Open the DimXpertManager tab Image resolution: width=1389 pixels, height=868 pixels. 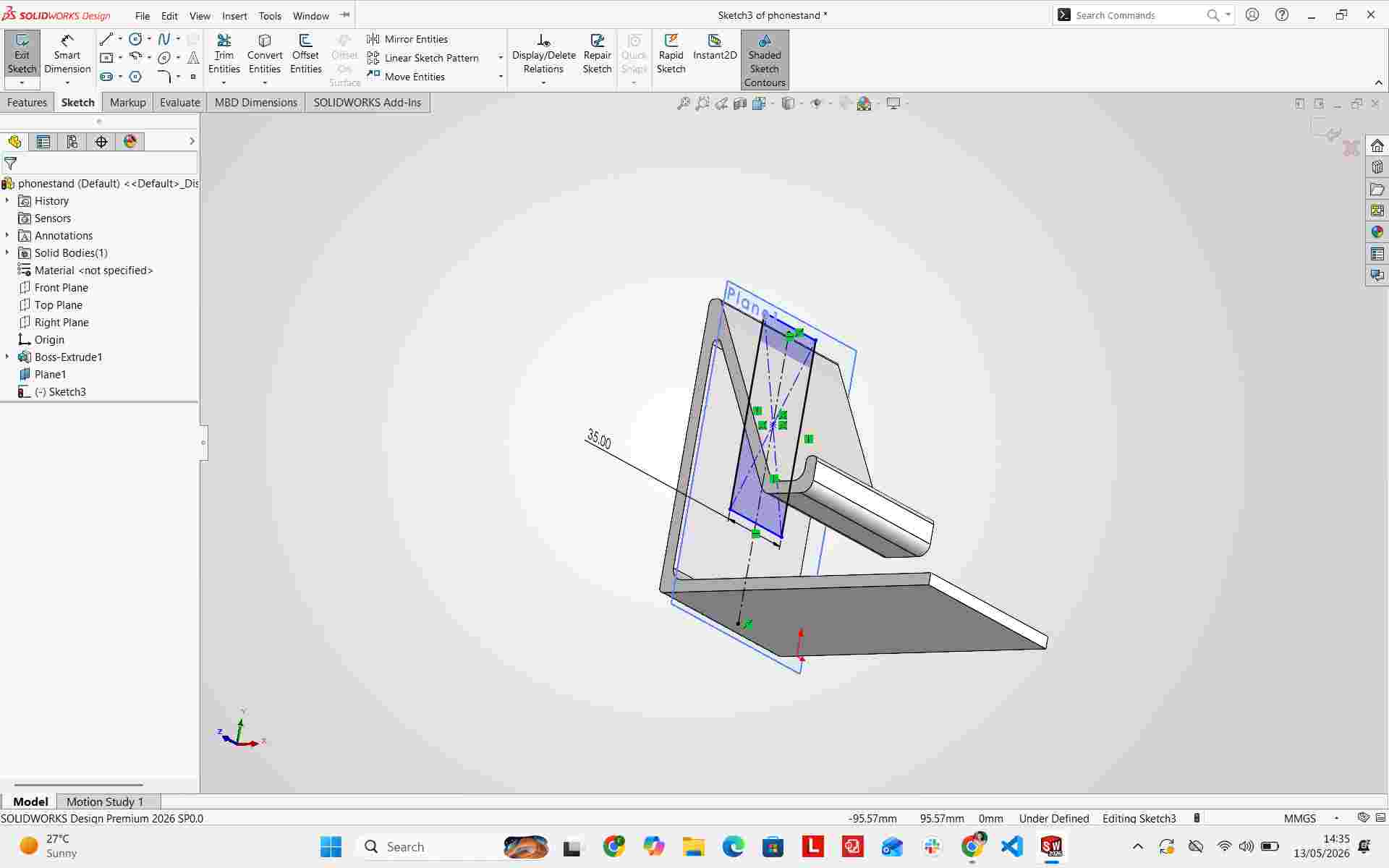101,142
